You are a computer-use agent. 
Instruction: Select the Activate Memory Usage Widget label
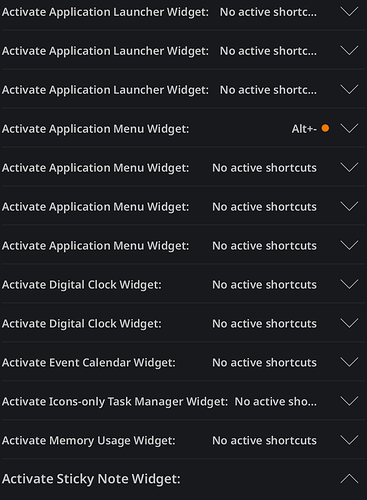tap(89, 441)
